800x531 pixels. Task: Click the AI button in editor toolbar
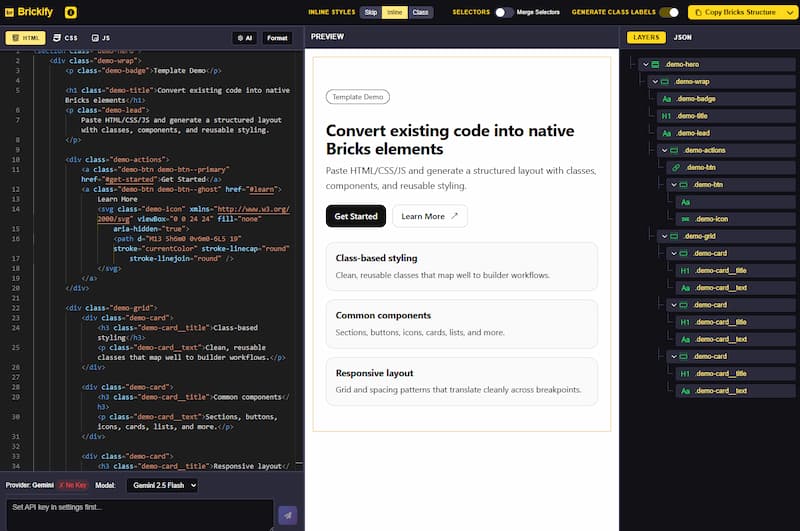pos(245,38)
